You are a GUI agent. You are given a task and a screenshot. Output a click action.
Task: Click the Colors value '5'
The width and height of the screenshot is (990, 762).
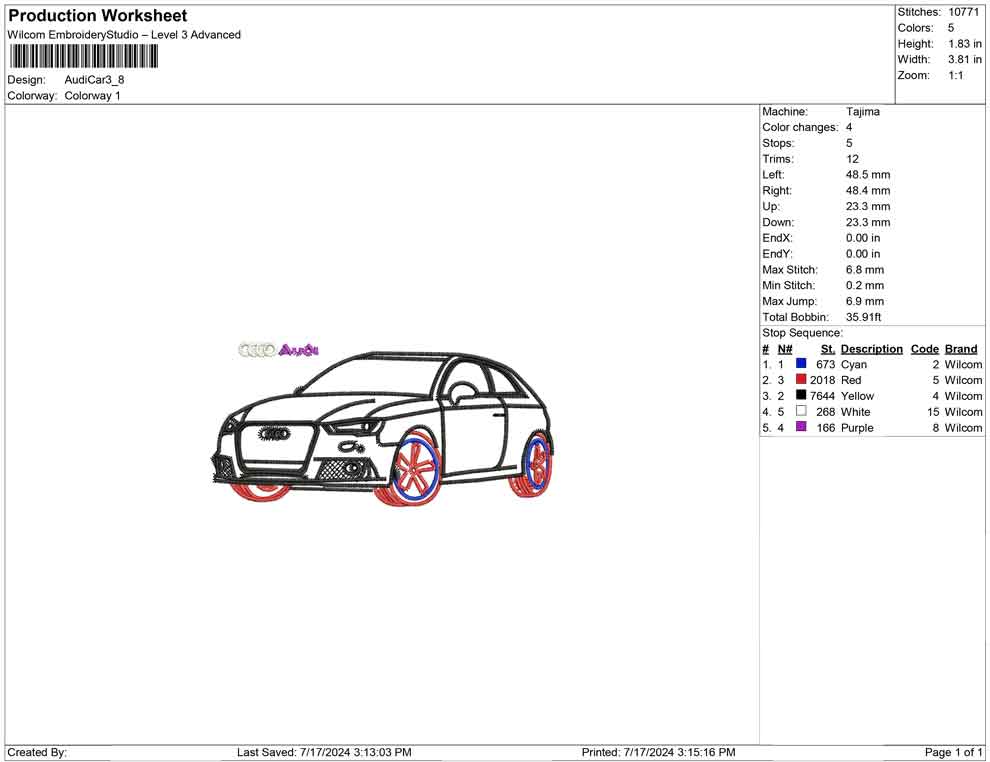pyautogui.click(x=951, y=28)
